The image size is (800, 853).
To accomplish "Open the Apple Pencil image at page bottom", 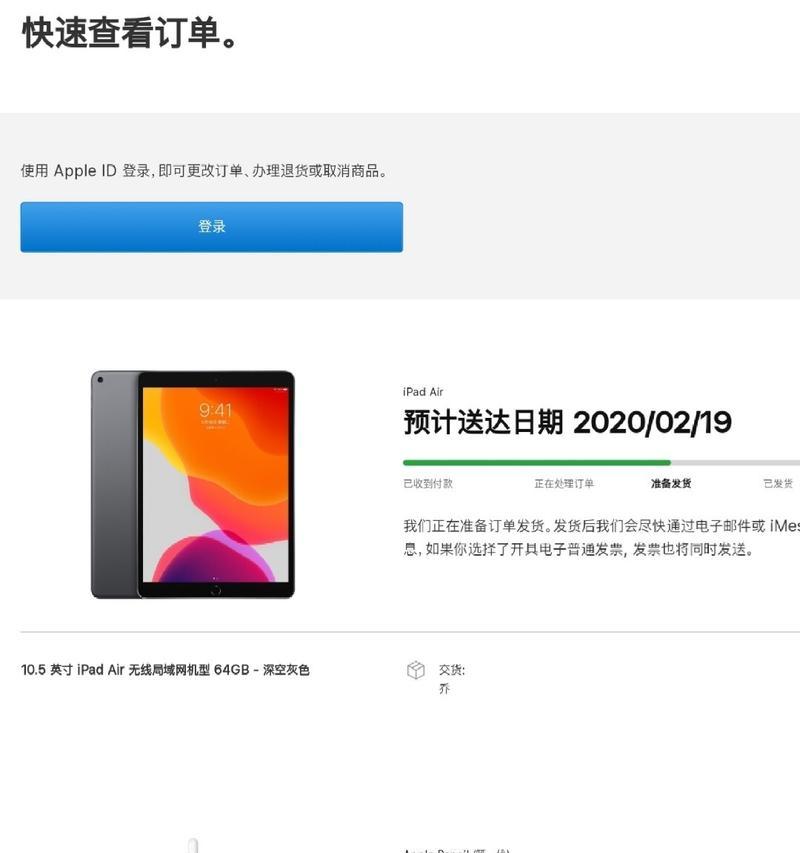I will 193,845.
